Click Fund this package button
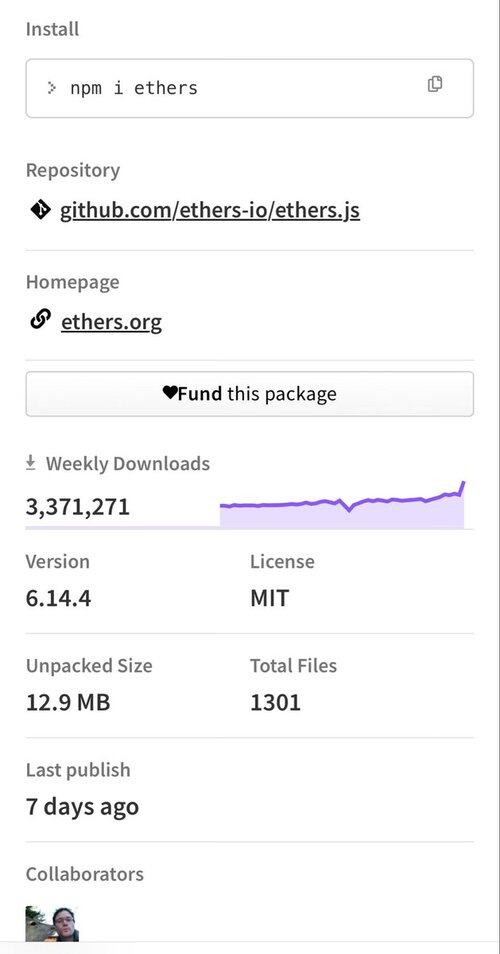The image size is (500, 954). (249, 394)
